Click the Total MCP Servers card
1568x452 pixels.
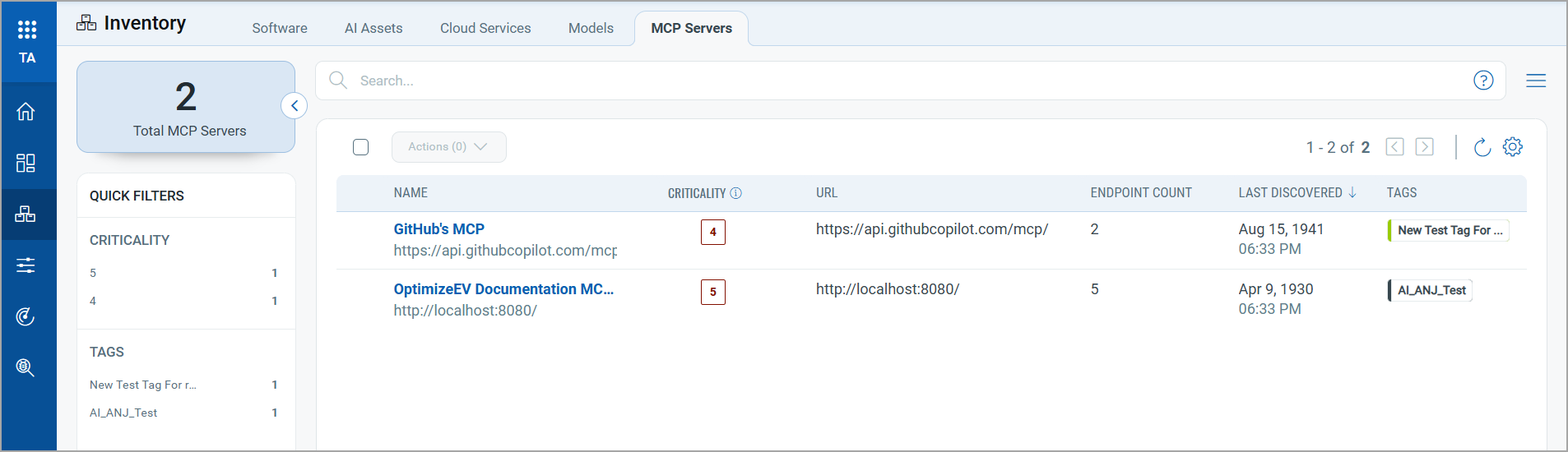pos(186,107)
